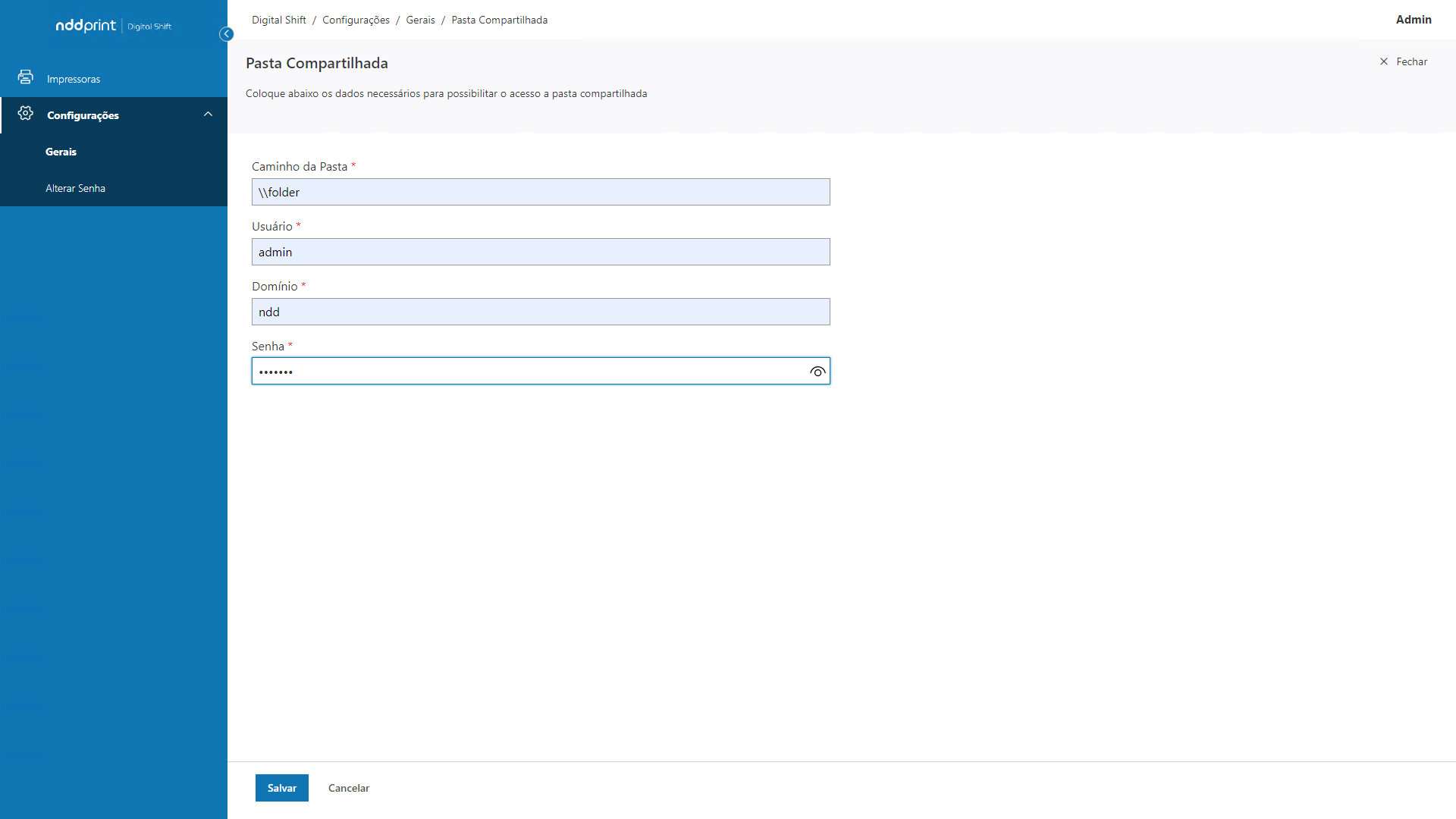Open the Impressoras menu entry
This screenshot has width=1456, height=819.
(74, 79)
